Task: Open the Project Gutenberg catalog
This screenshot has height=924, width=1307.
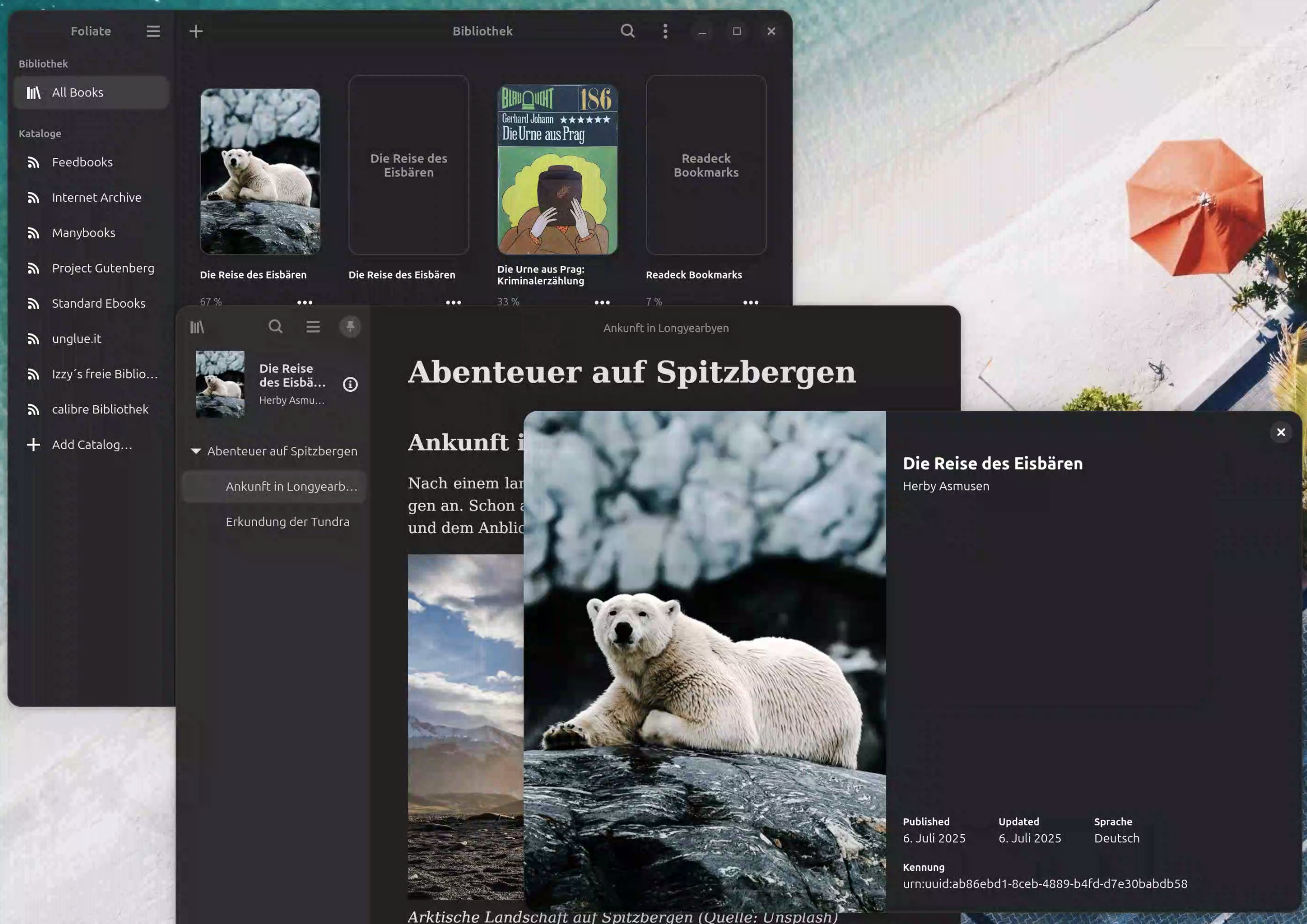Action: coord(103,268)
